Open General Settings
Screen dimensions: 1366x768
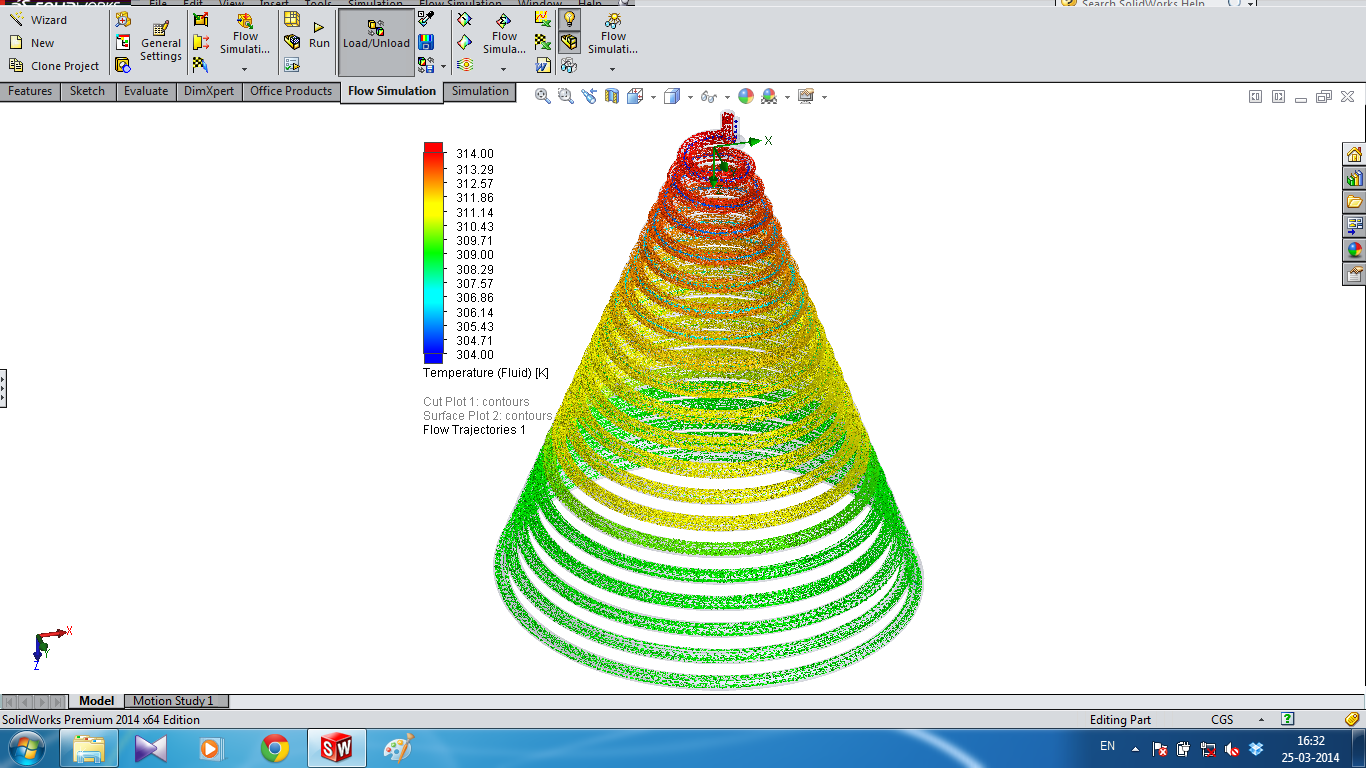coord(161,42)
